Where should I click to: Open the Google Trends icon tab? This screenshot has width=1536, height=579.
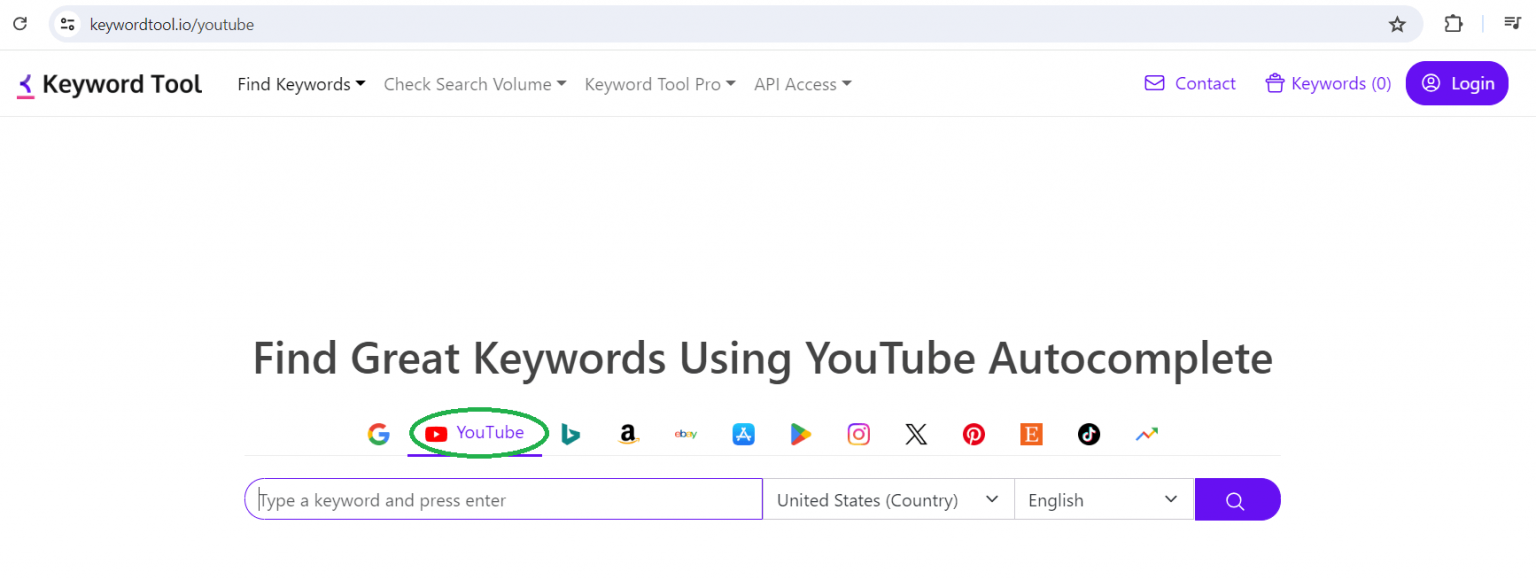pyautogui.click(x=1147, y=434)
